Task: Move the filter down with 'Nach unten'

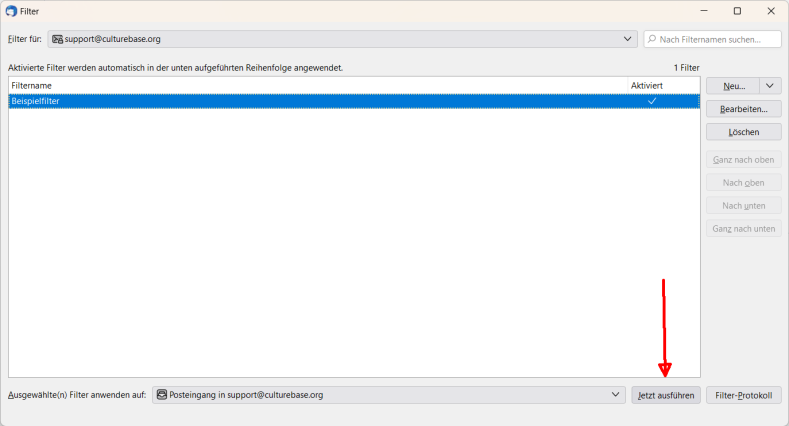Action: click(743, 205)
